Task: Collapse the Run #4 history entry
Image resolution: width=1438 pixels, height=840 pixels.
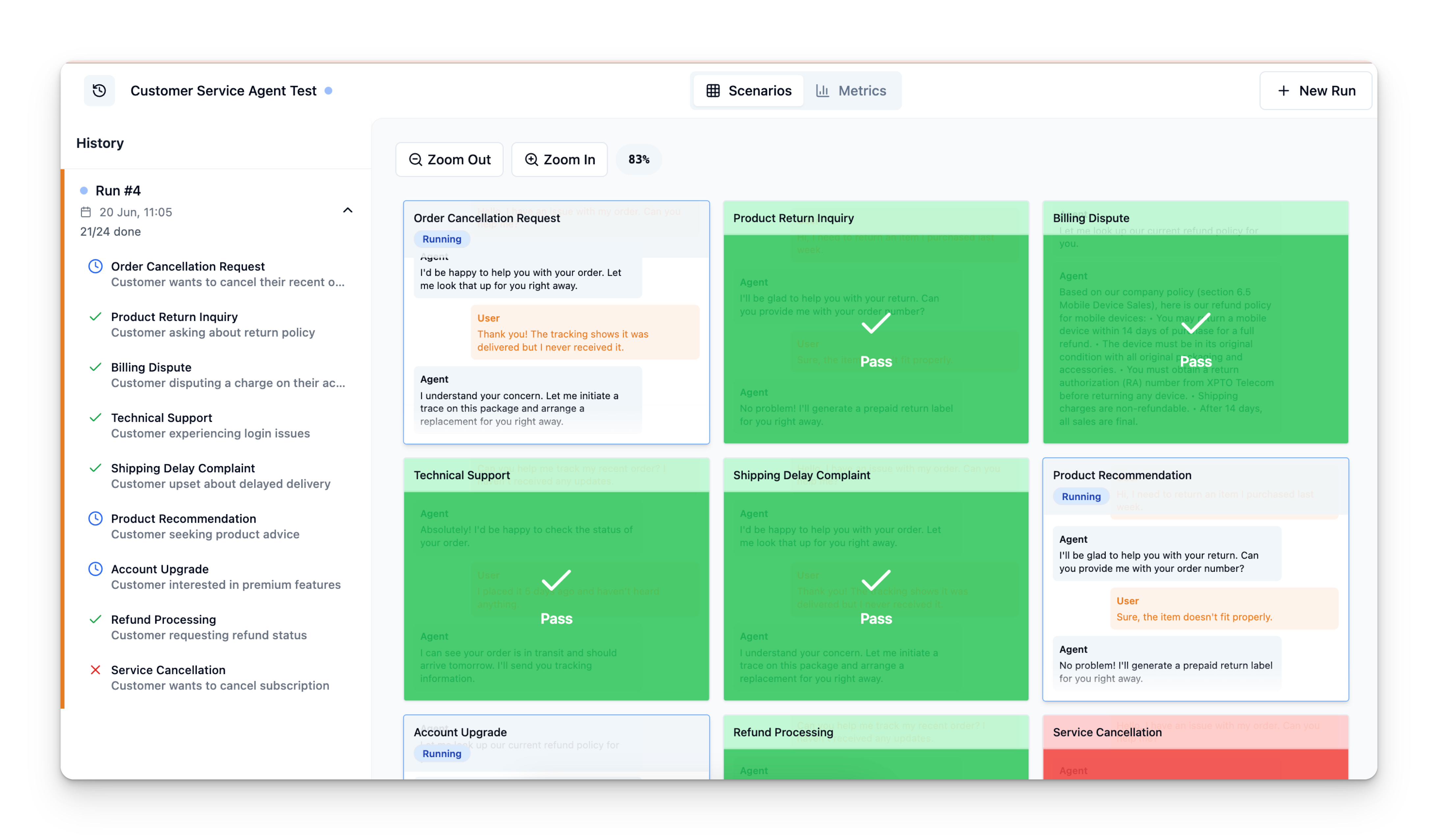Action: 348,211
